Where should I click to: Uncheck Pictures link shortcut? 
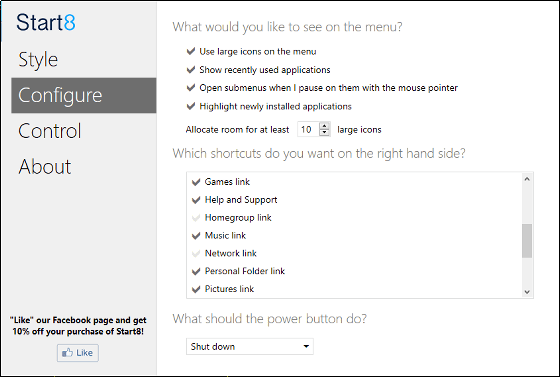(x=196, y=289)
